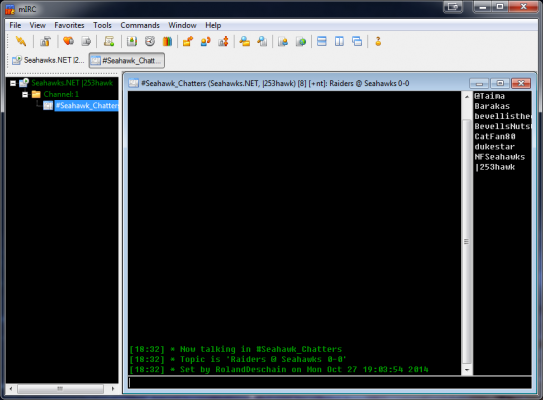The image size is (543, 400).
Task: Click the Connect lightning bolt toolbar icon
Action: (x=21, y=42)
